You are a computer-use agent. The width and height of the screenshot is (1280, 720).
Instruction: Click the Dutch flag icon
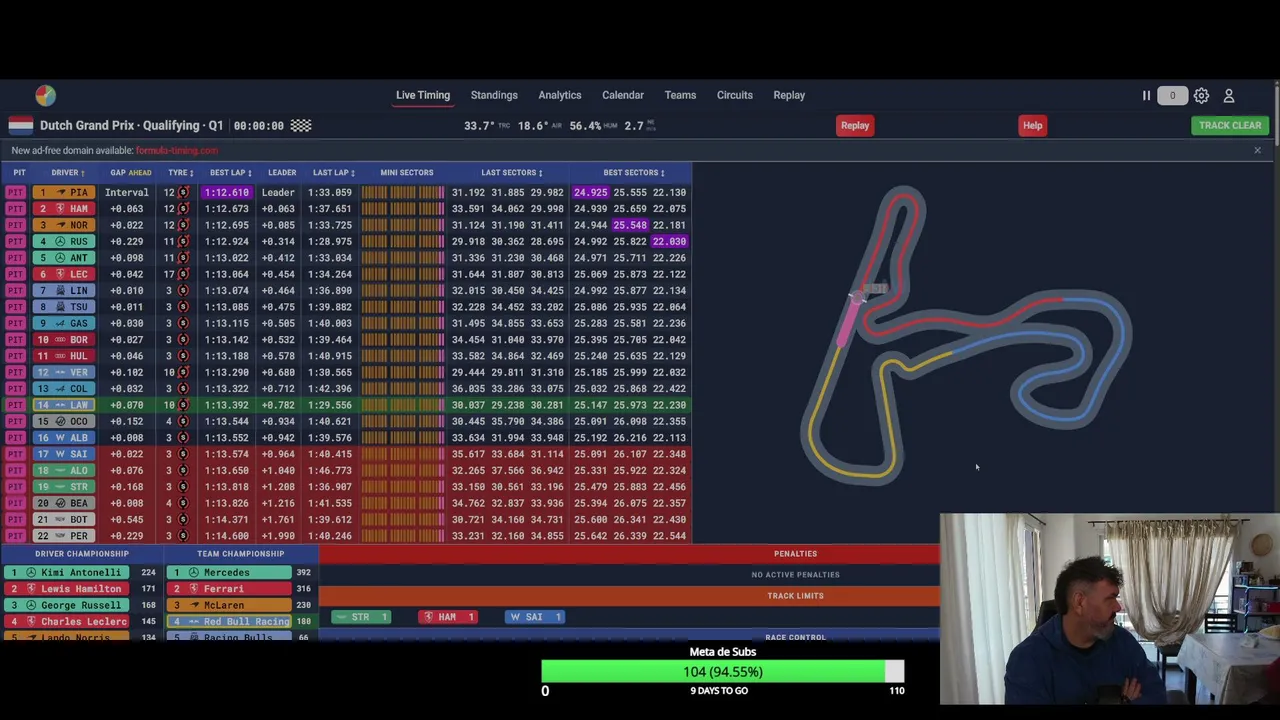pos(21,125)
